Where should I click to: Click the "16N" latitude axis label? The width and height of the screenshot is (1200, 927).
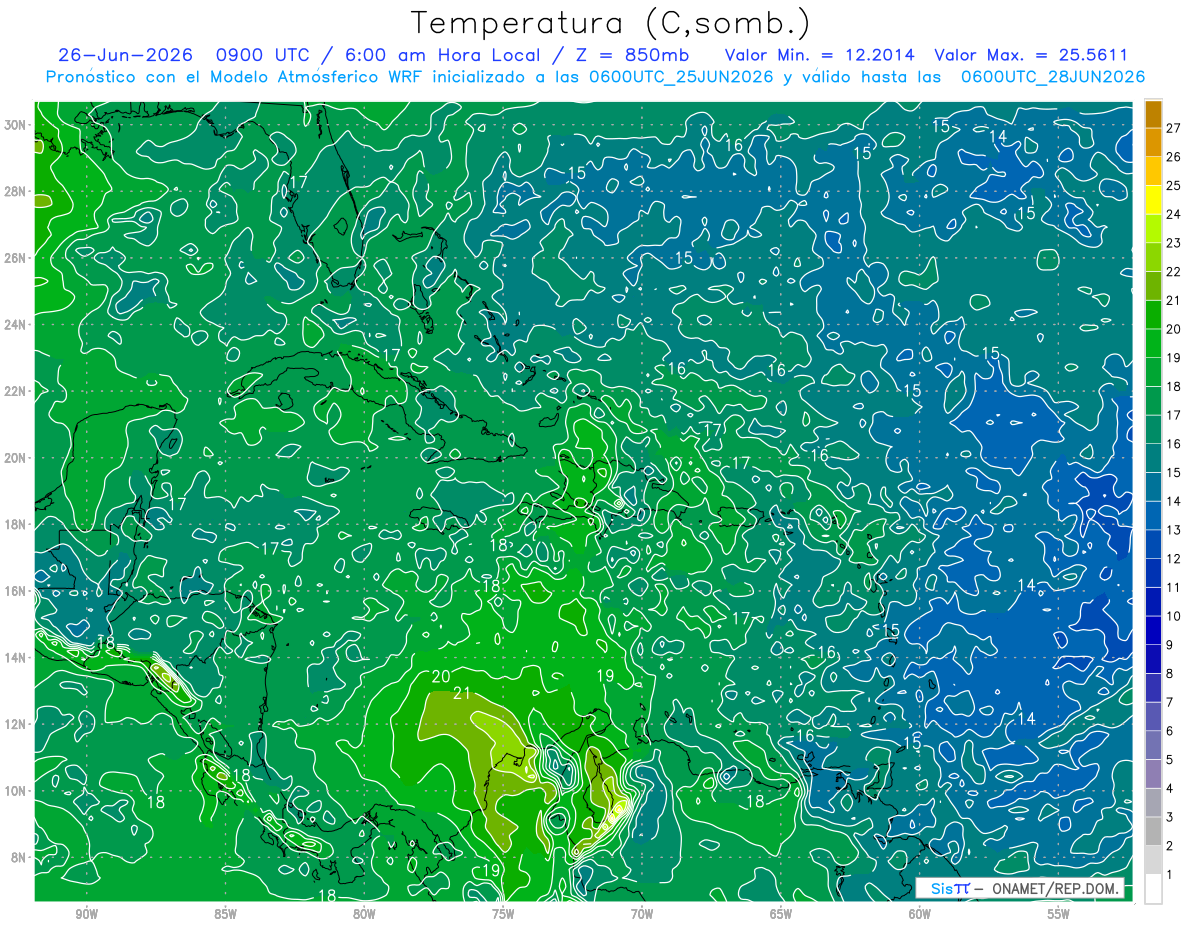pyautogui.click(x=15, y=591)
